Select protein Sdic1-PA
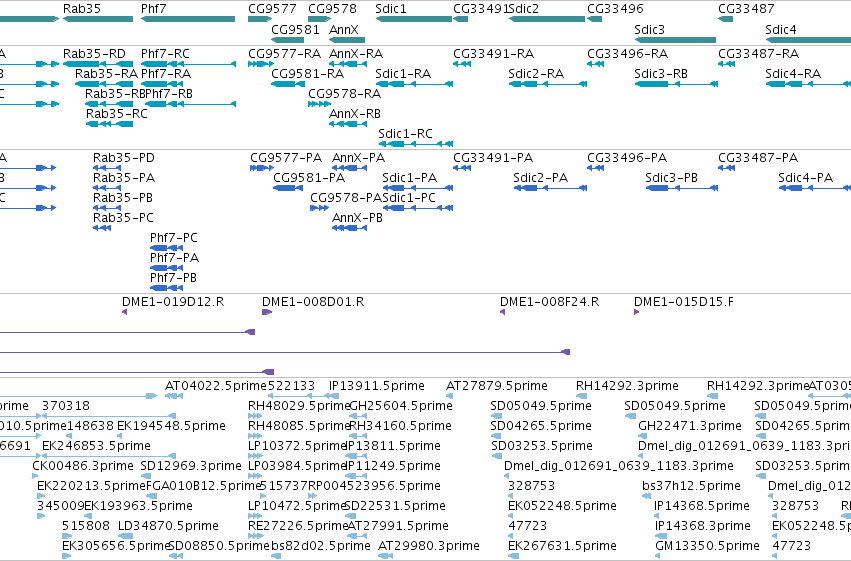 [409, 178]
